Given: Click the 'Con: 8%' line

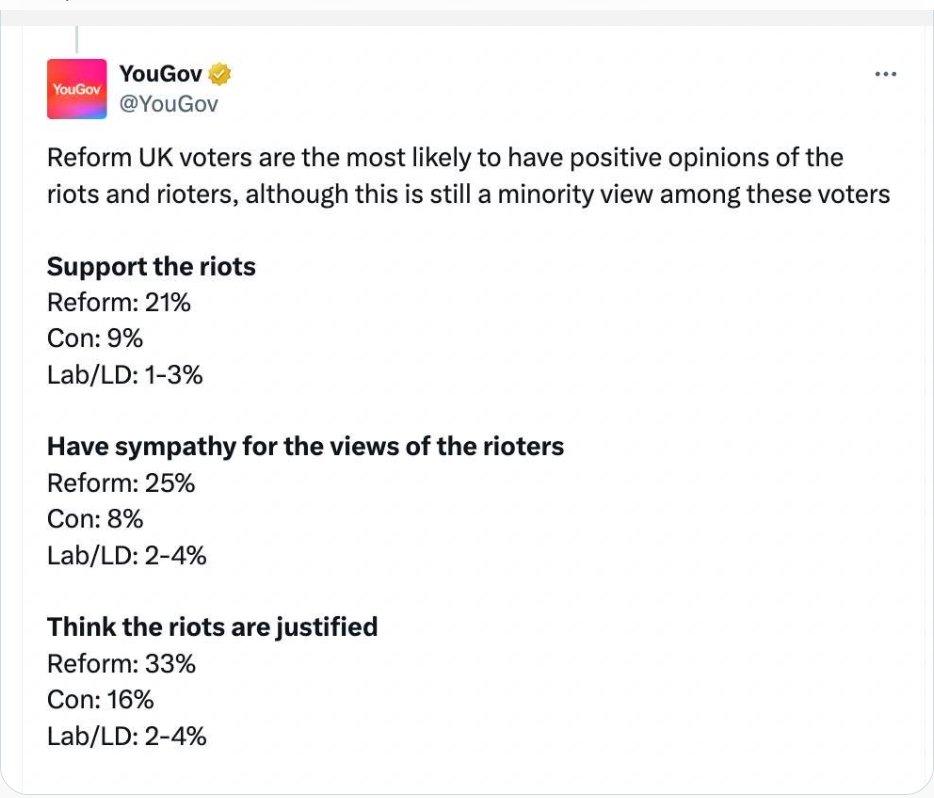Looking at the screenshot, I should [95, 519].
